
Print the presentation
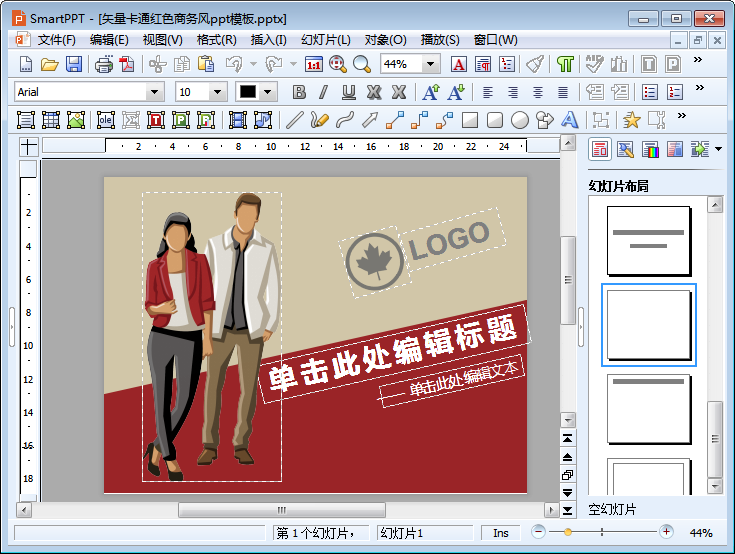[x=104, y=64]
